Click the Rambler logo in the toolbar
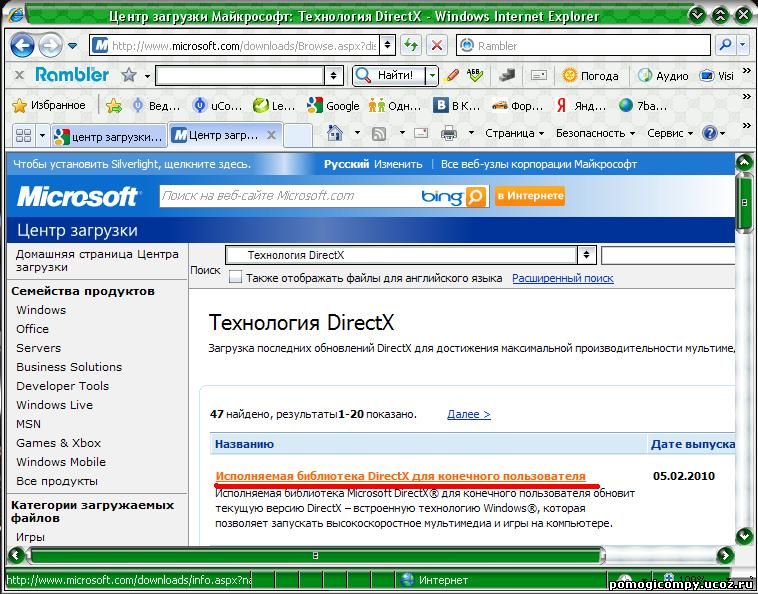 [72, 74]
